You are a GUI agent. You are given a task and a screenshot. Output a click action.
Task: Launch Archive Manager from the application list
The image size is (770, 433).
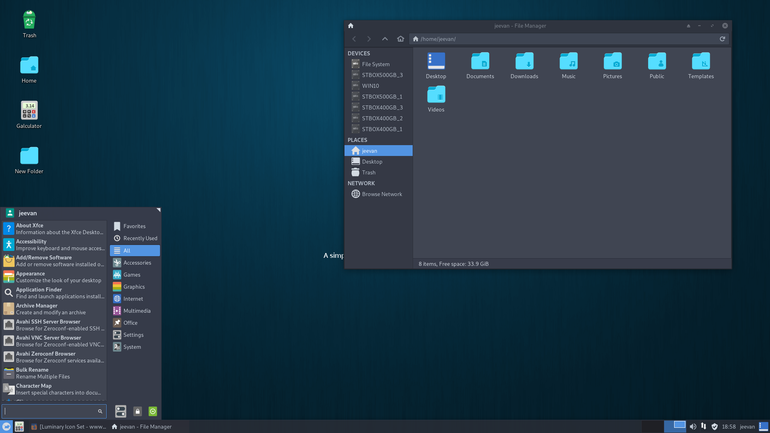coord(54,309)
